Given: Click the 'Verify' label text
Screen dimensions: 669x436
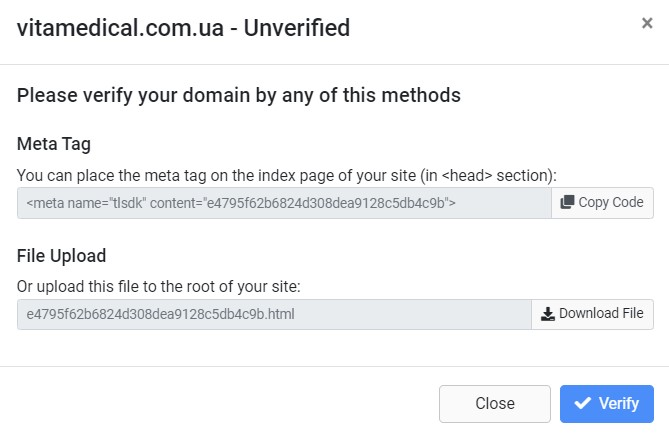Looking at the screenshot, I should [x=619, y=404].
